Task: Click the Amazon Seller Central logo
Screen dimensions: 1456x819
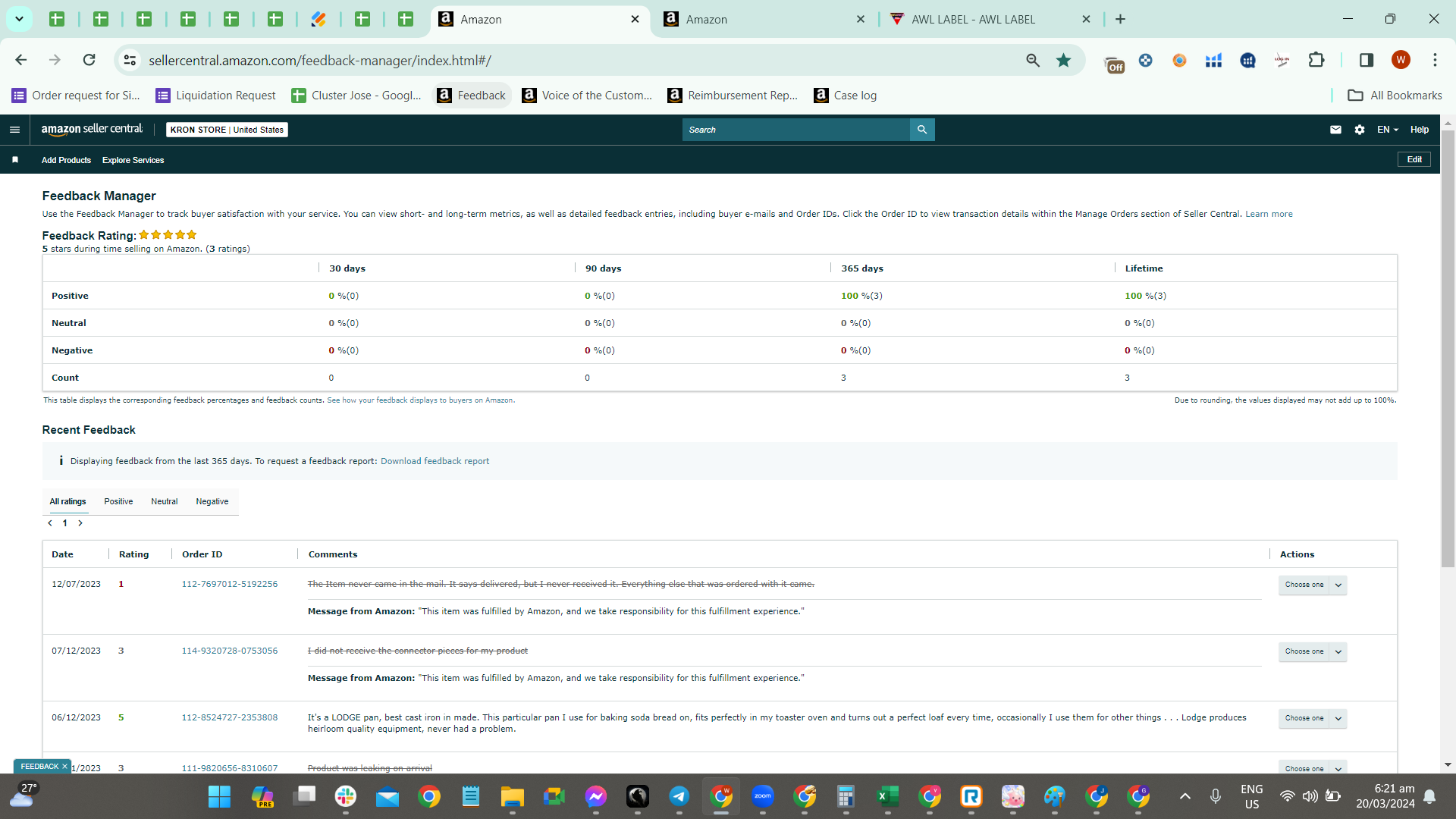Action: 92,130
